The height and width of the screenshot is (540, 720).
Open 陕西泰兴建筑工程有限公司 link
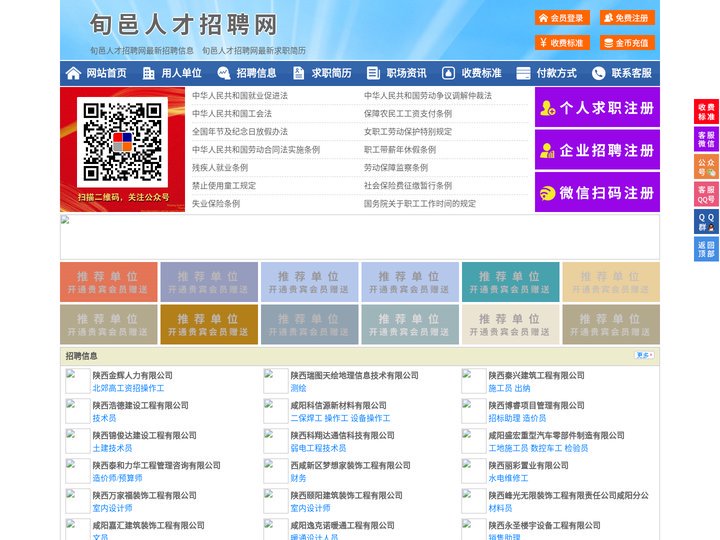(x=537, y=375)
